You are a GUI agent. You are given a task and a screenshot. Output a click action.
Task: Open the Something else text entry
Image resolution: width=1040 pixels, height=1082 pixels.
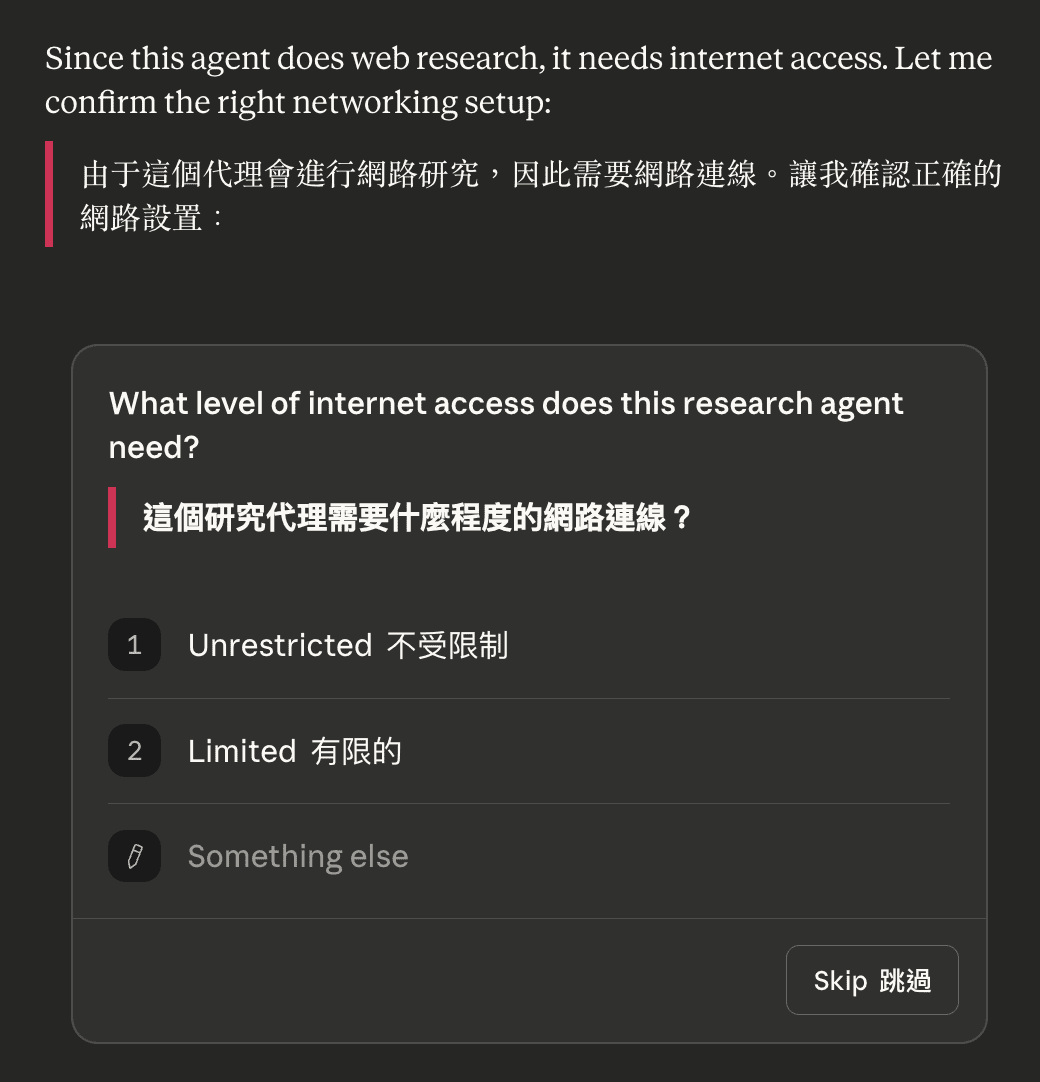pos(298,856)
